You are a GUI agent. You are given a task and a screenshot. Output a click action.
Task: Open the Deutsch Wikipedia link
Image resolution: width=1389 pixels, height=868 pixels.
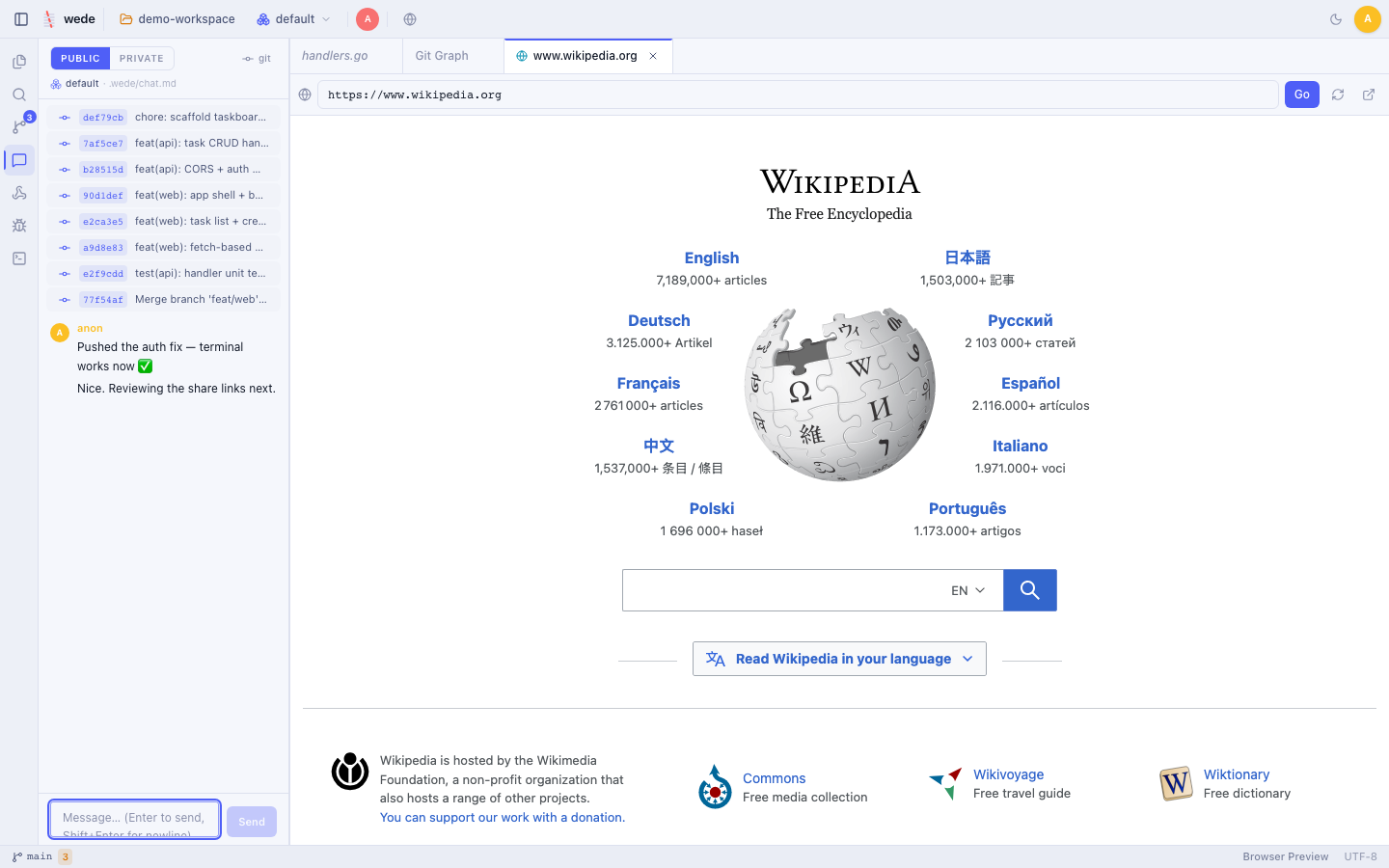pyautogui.click(x=659, y=321)
